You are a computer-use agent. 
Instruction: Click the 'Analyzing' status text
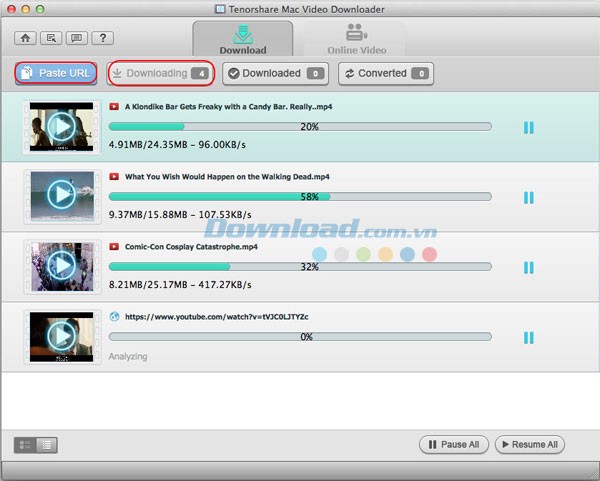(128, 357)
